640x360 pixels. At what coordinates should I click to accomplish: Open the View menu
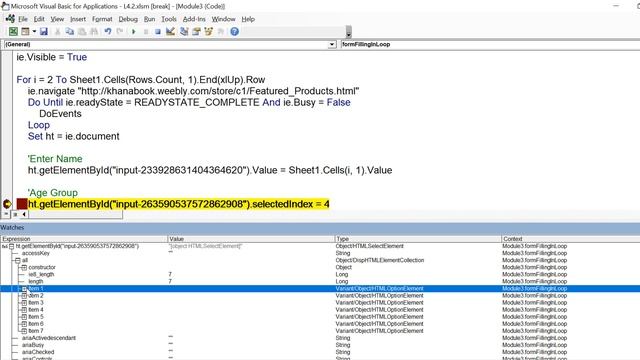[57, 19]
